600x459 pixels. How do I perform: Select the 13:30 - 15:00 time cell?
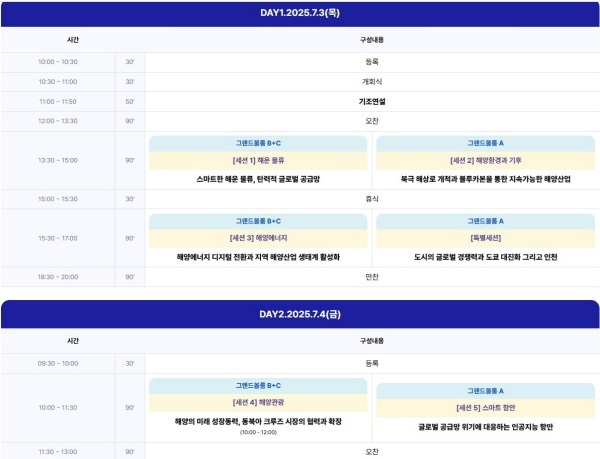tap(58, 160)
